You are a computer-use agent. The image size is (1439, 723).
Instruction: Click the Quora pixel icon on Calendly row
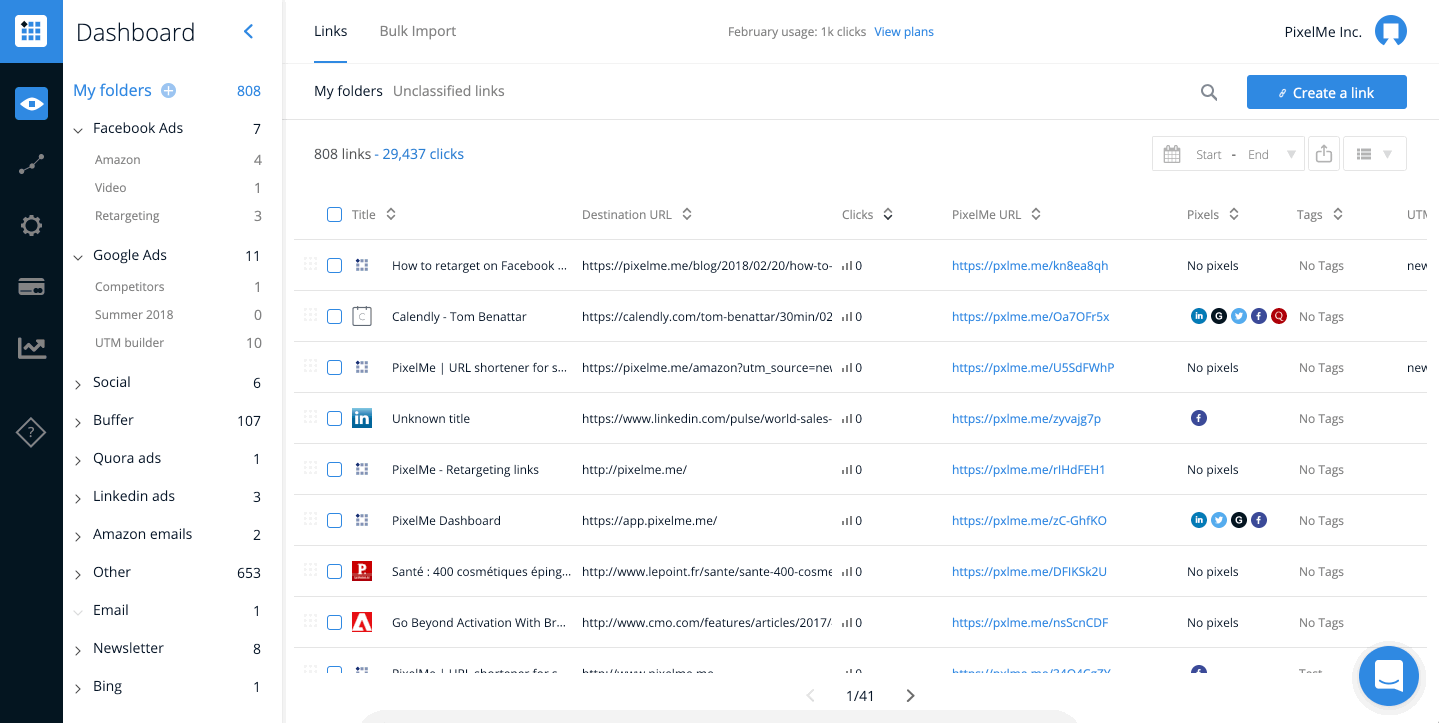pos(1279,316)
